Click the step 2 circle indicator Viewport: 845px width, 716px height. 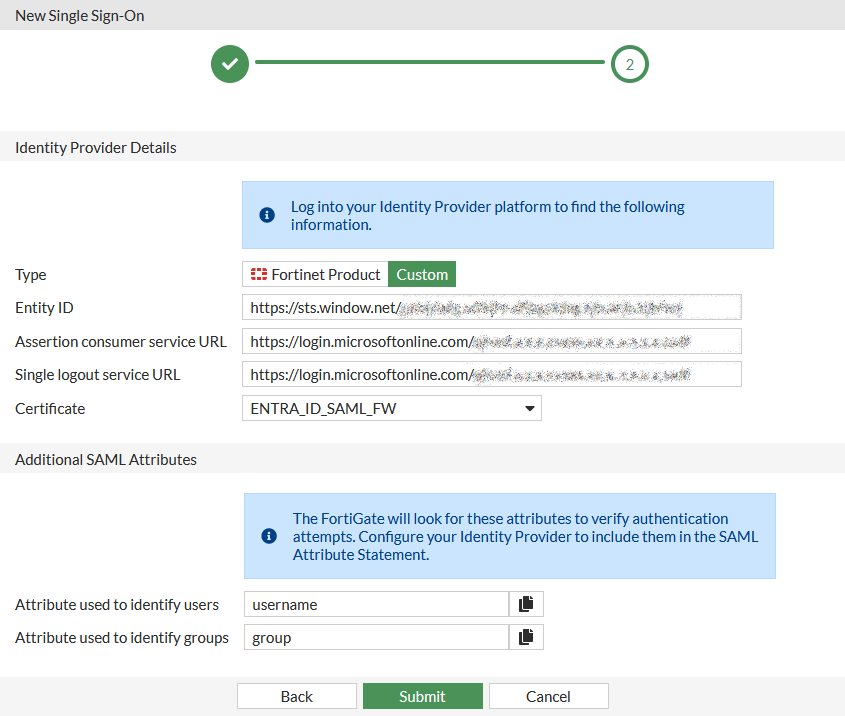[630, 64]
